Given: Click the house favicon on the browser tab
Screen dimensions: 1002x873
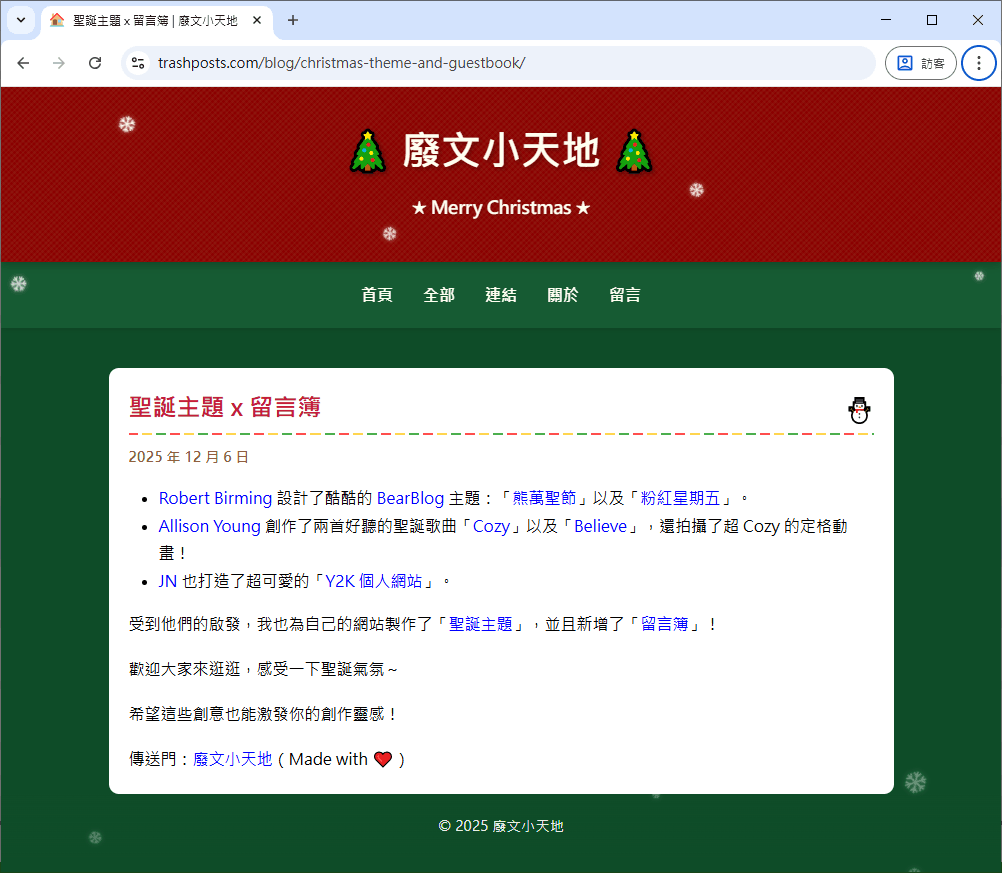Looking at the screenshot, I should 55,20.
